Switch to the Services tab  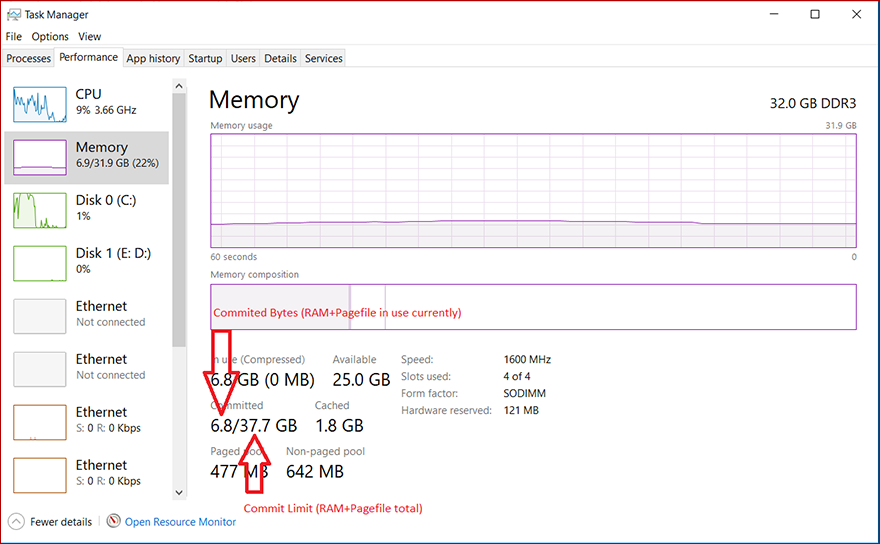click(x=324, y=59)
